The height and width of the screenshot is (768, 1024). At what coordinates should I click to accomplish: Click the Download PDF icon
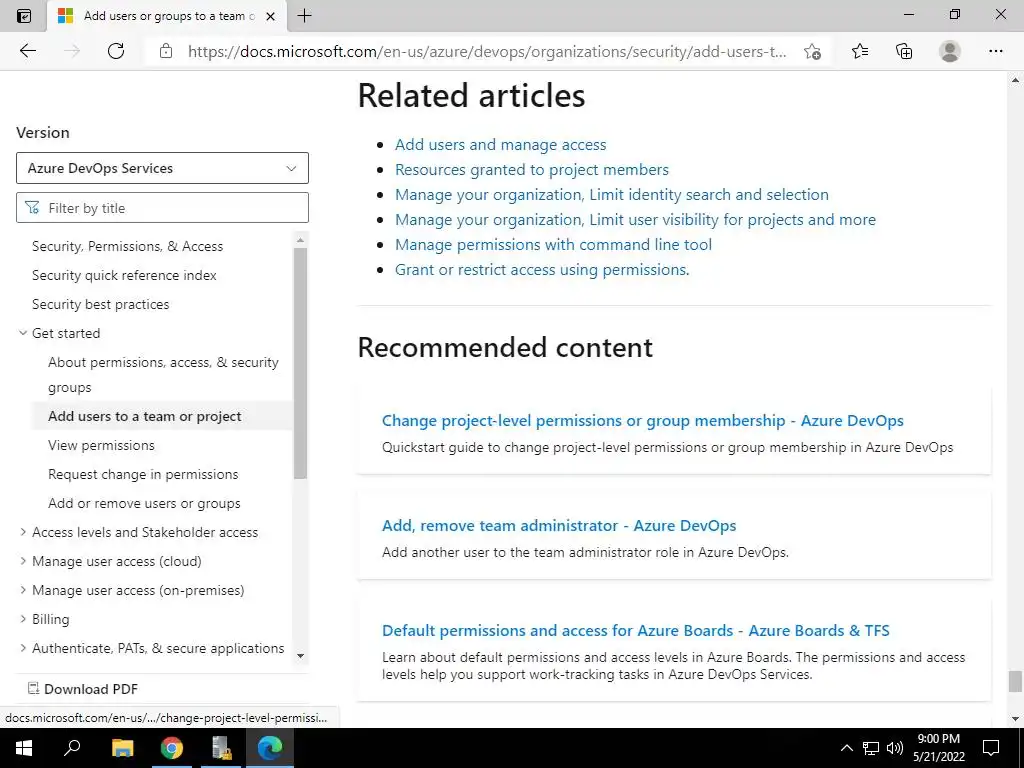point(33,688)
